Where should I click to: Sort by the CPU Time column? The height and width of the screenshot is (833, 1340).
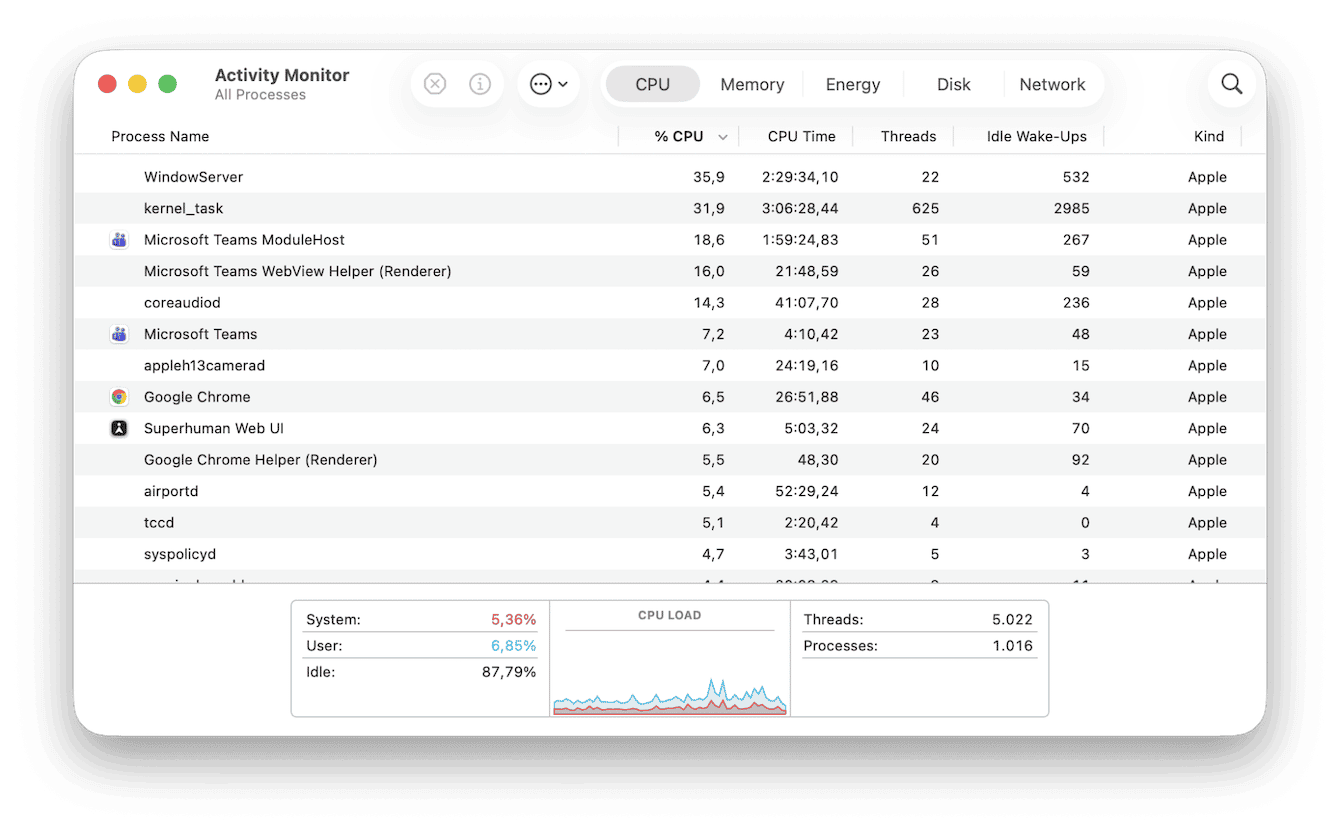point(801,137)
